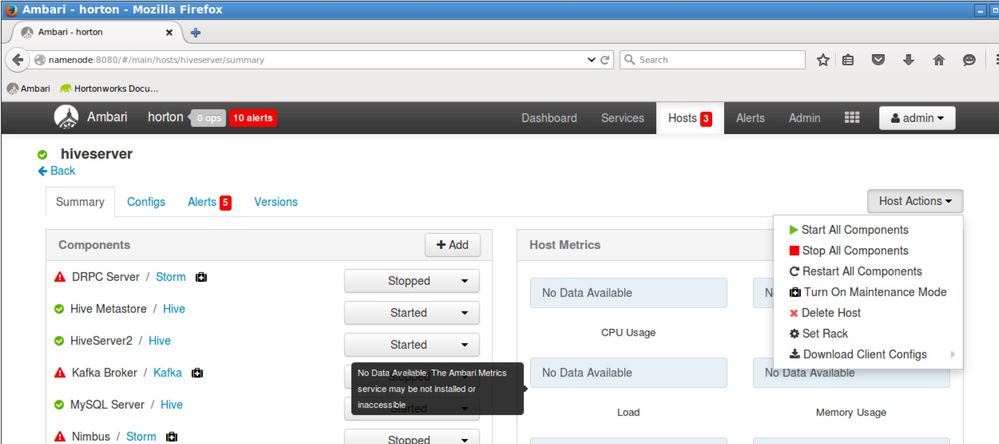Click the Hive Metastore green status icon
The height and width of the screenshot is (444, 999).
click(59, 309)
